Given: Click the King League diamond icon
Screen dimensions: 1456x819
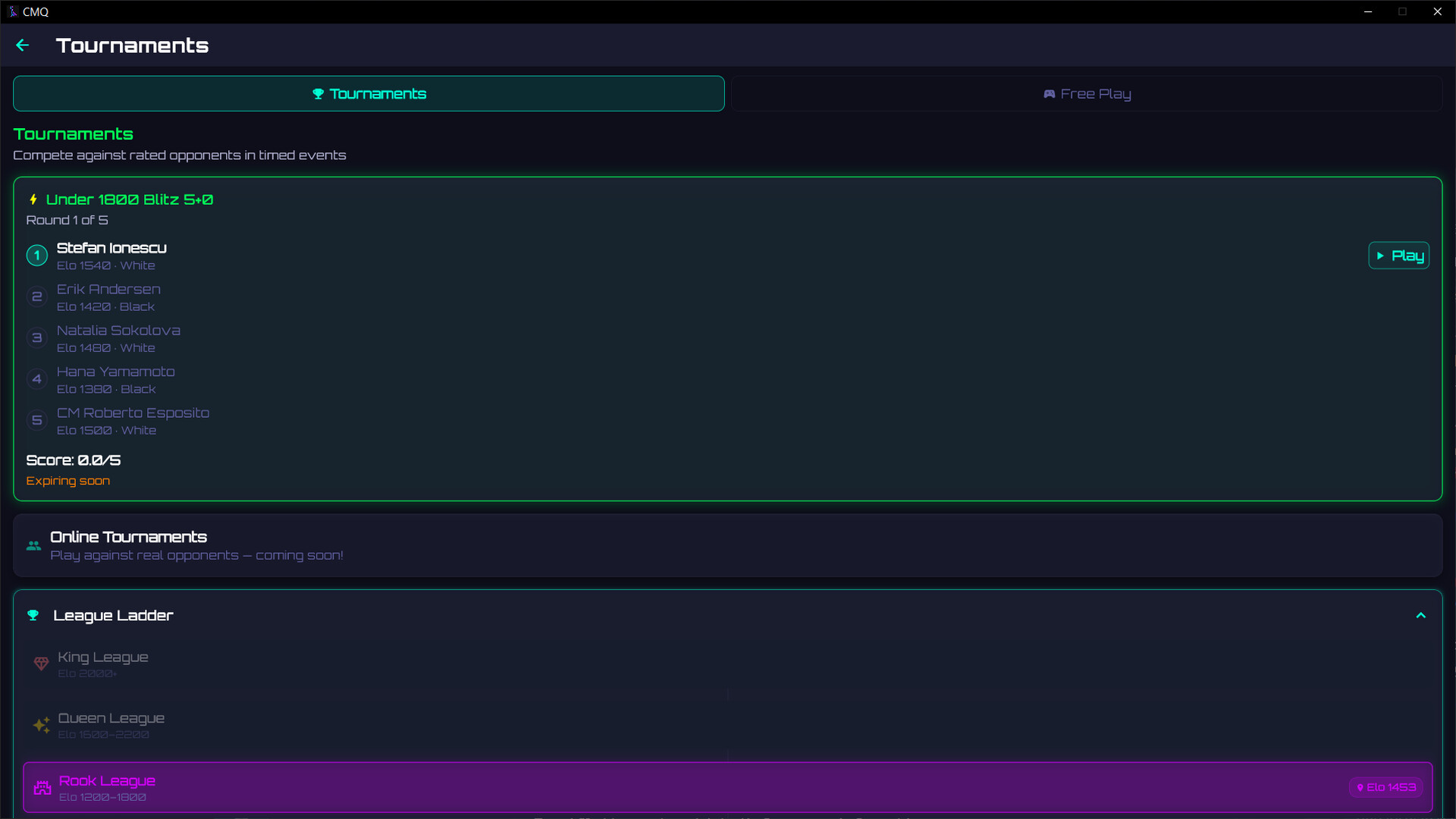Looking at the screenshot, I should [41, 664].
